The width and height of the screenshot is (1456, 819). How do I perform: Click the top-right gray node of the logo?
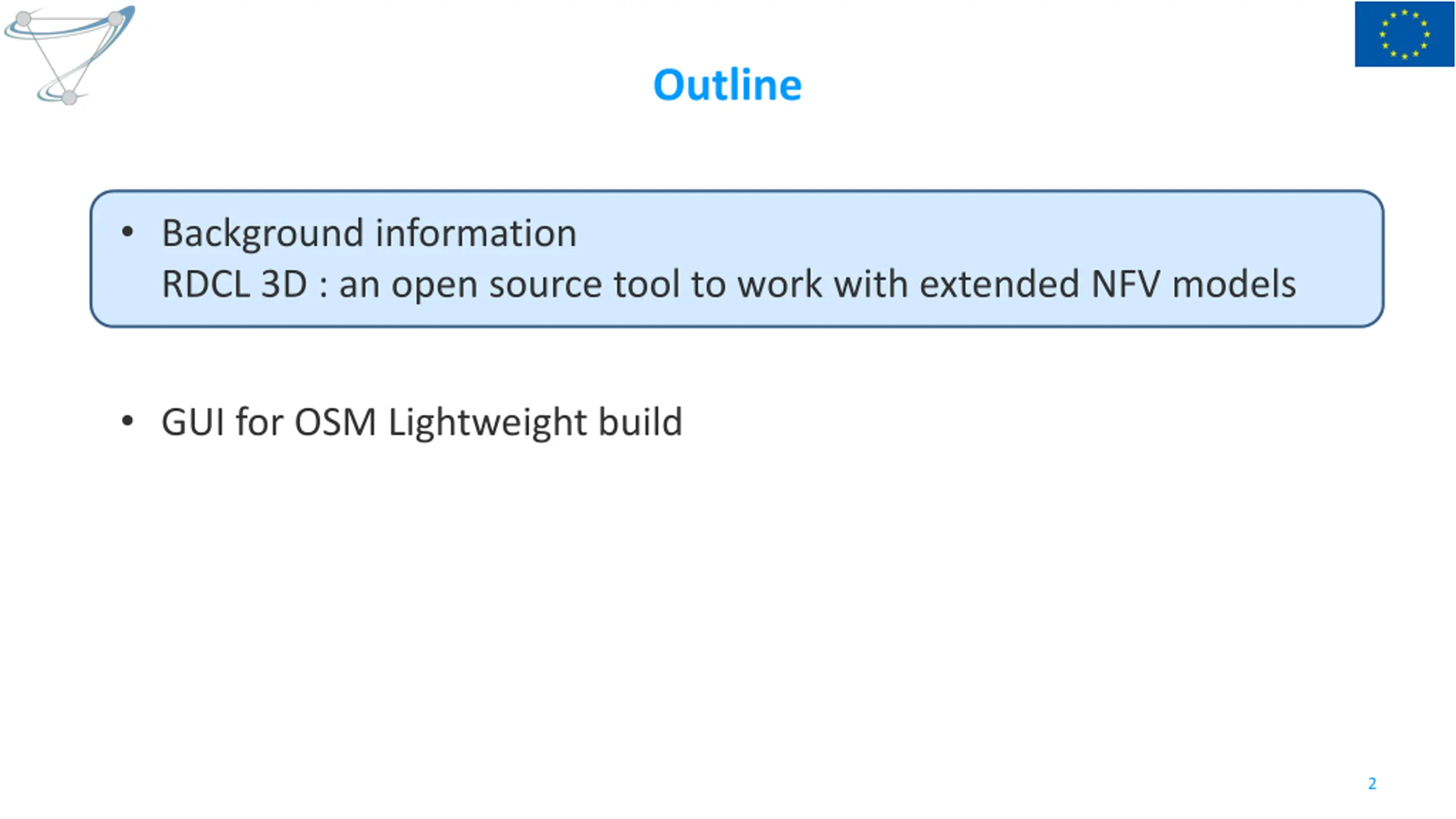point(115,19)
